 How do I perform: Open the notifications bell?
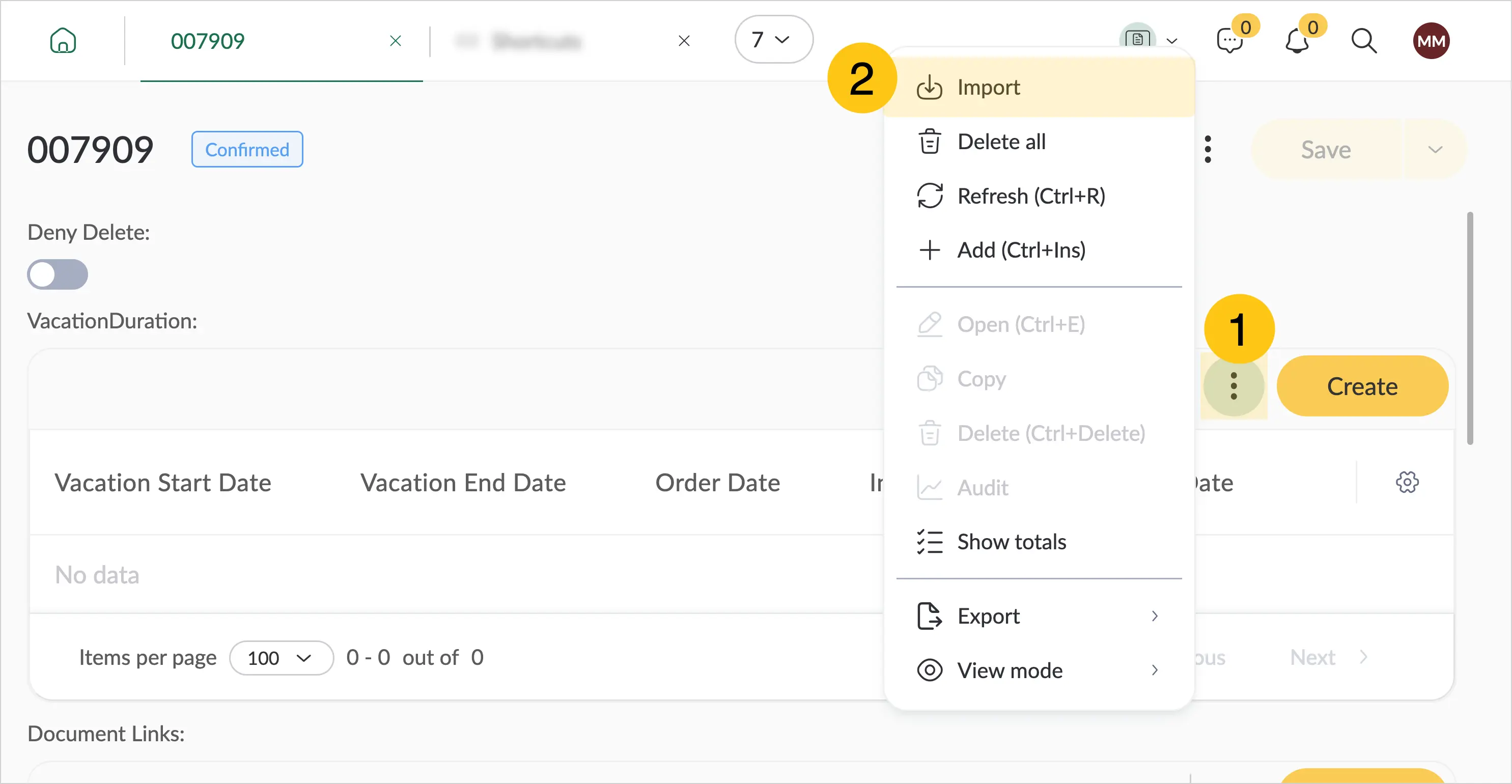point(1297,41)
